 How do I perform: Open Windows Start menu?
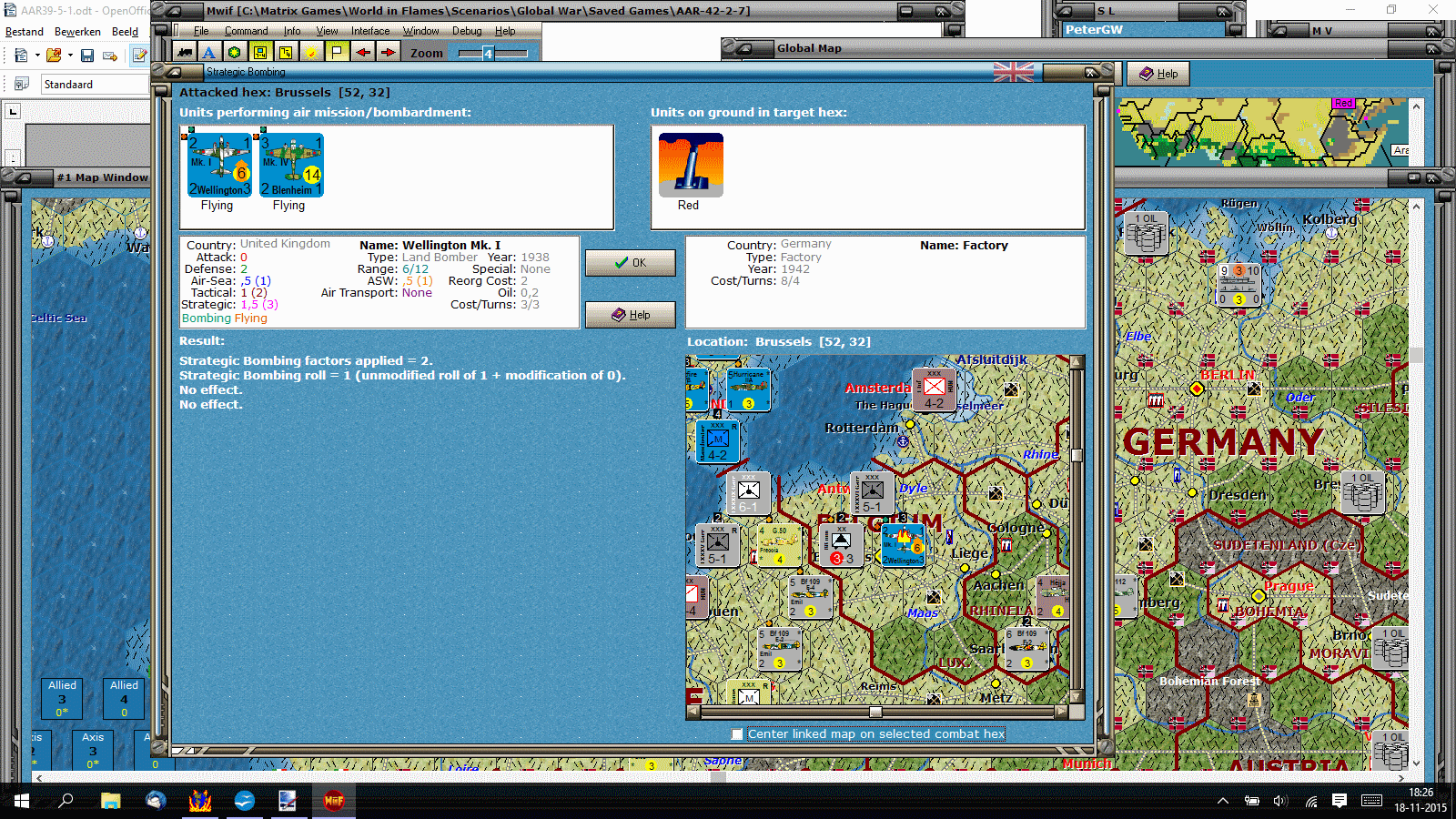(x=22, y=801)
